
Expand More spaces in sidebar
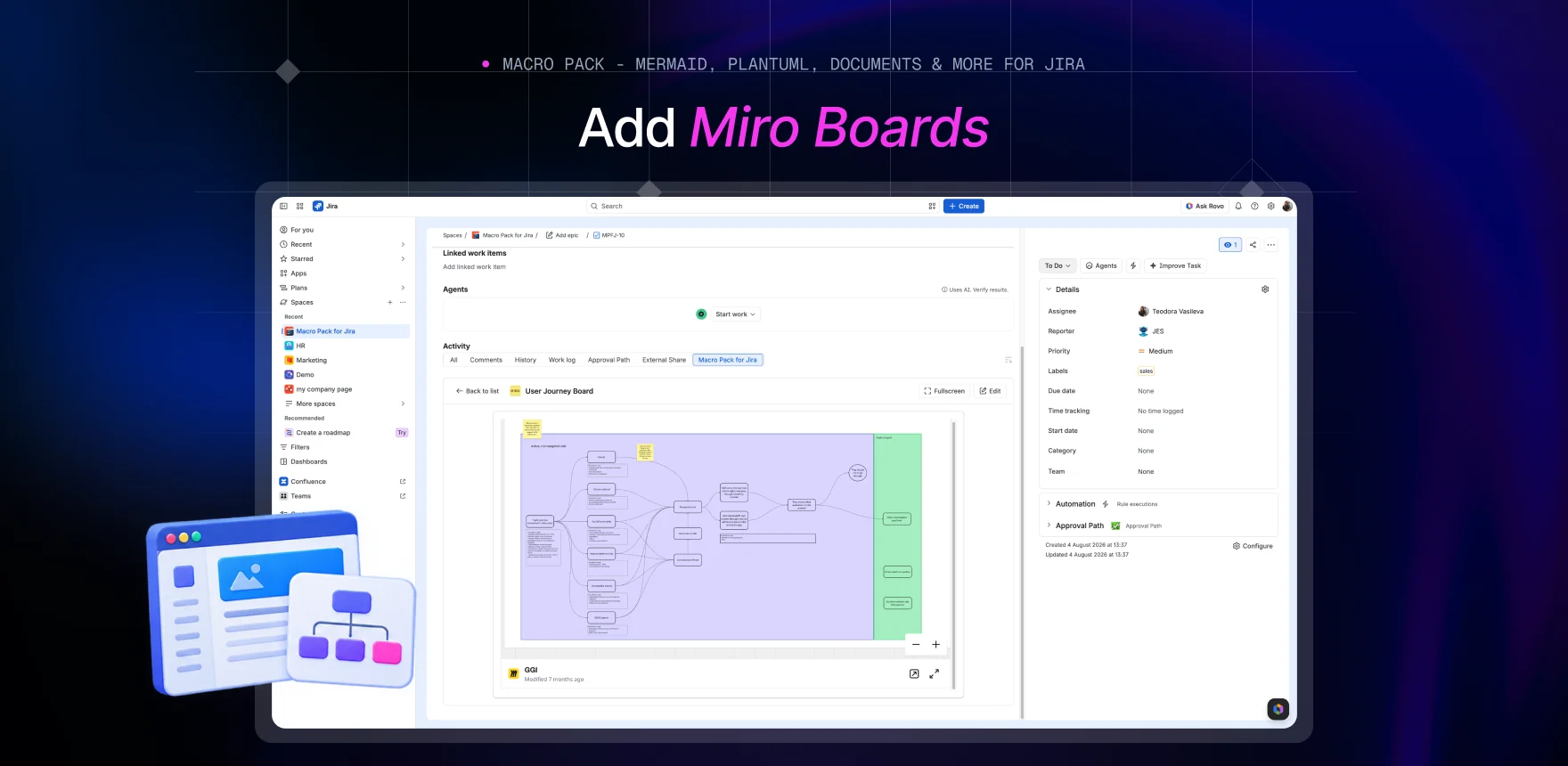click(403, 403)
